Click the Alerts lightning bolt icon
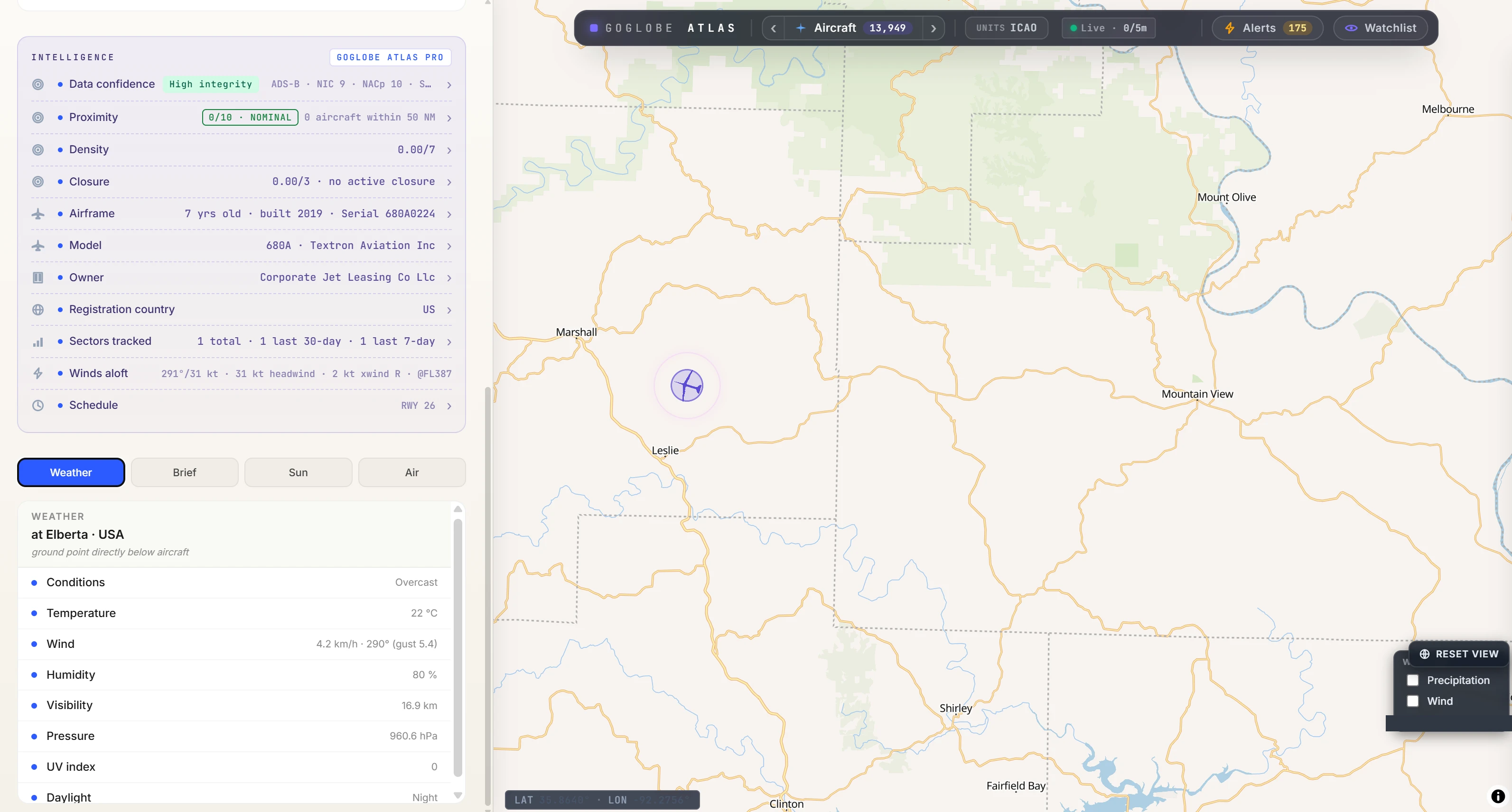Image resolution: width=1512 pixels, height=812 pixels. pyautogui.click(x=1230, y=28)
